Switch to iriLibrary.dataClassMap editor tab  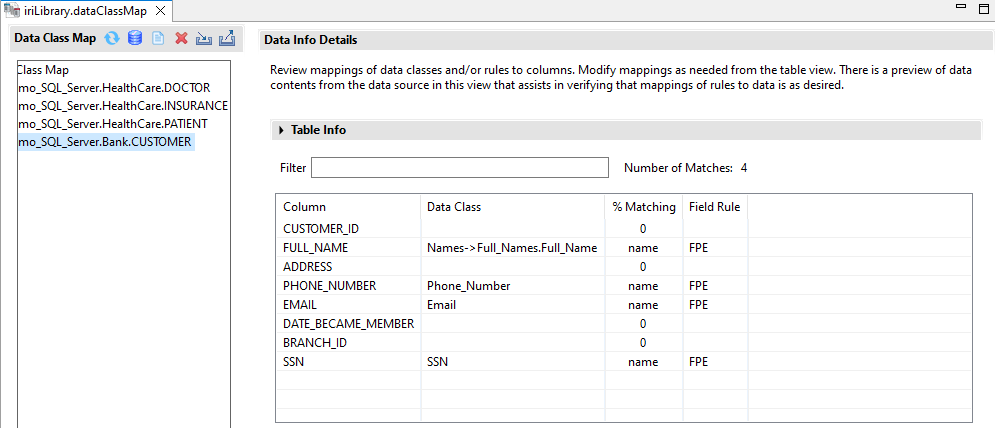(81, 10)
